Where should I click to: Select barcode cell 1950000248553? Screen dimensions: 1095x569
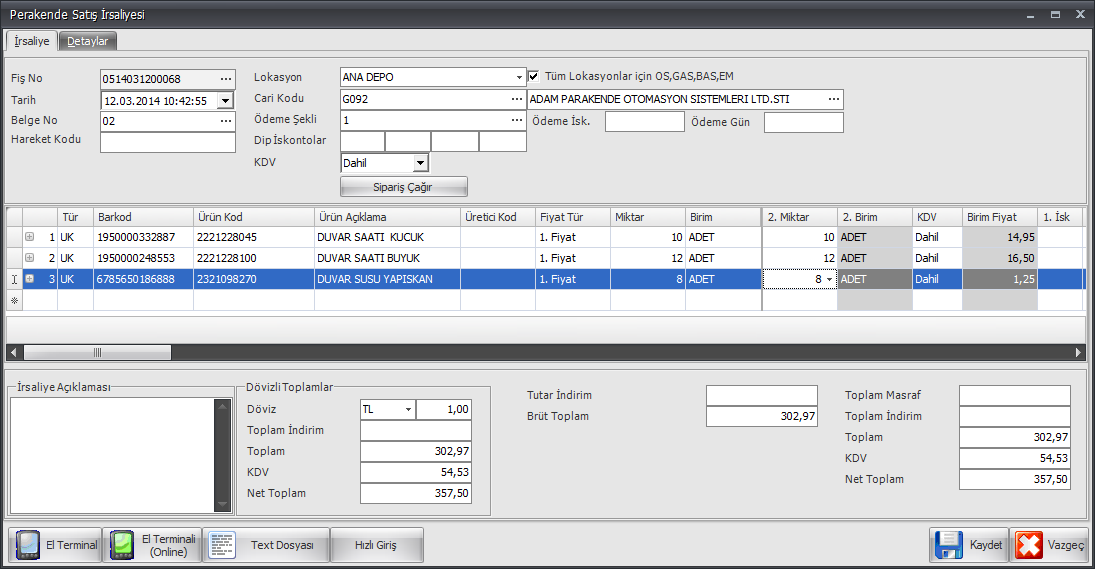pyautogui.click(x=143, y=258)
